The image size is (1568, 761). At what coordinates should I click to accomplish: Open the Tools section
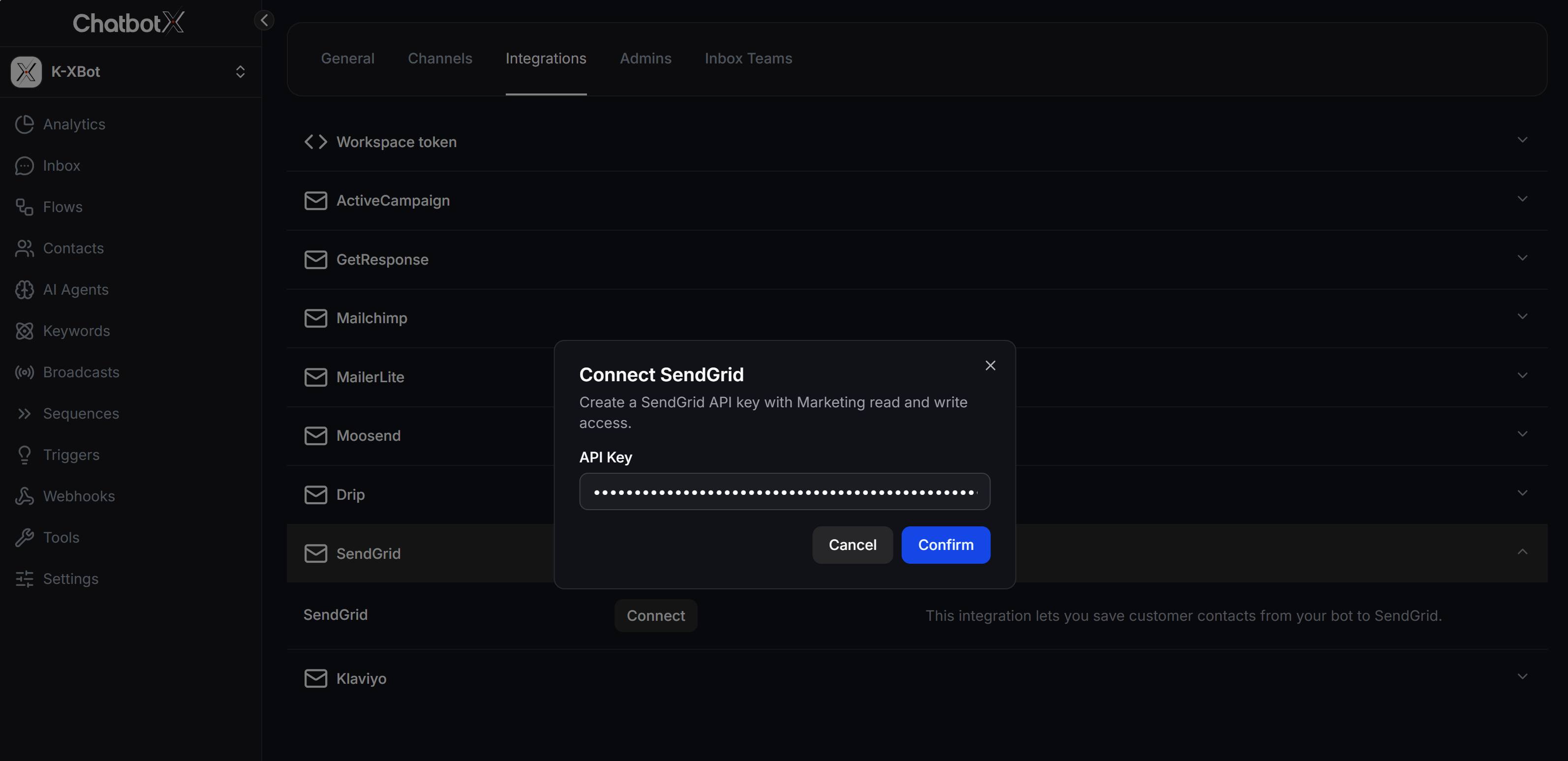point(48,538)
